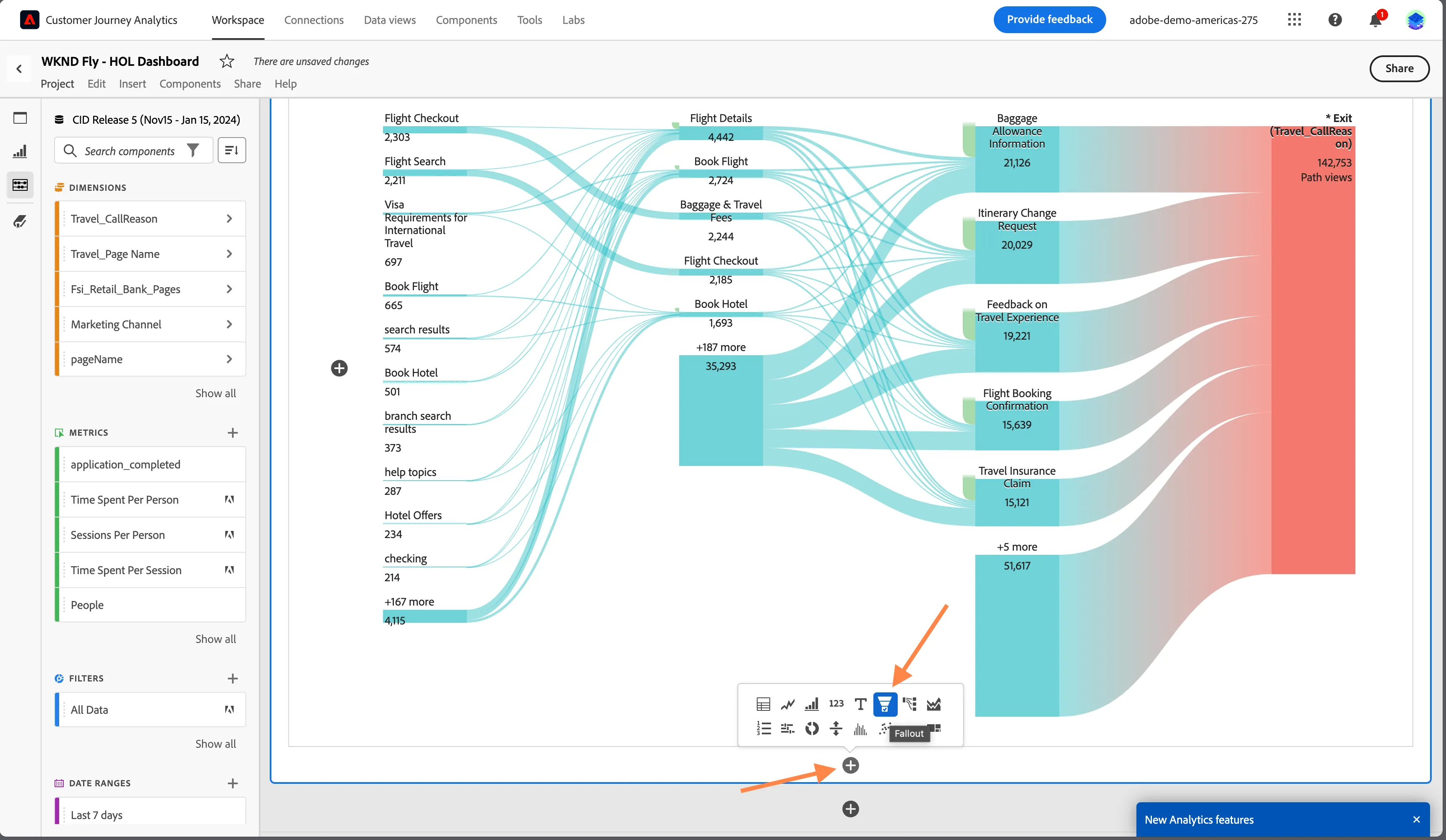Expand Travel_CallReason dimension chevron

tap(229, 218)
